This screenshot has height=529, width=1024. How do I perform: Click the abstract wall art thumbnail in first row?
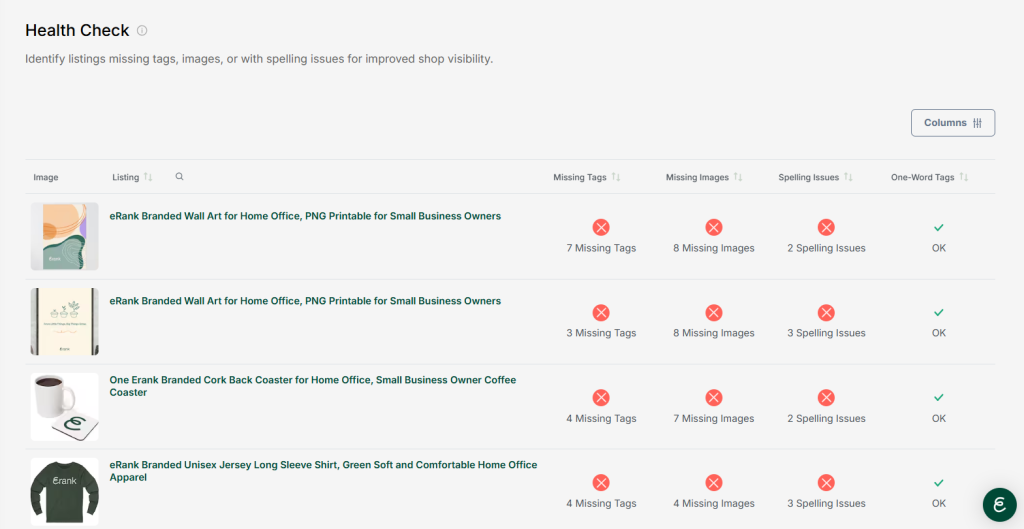pyautogui.click(x=64, y=236)
